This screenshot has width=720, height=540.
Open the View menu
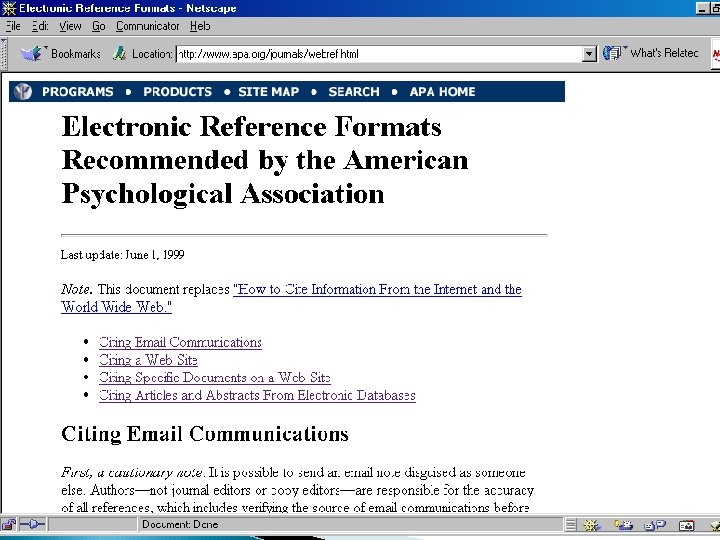click(70, 26)
